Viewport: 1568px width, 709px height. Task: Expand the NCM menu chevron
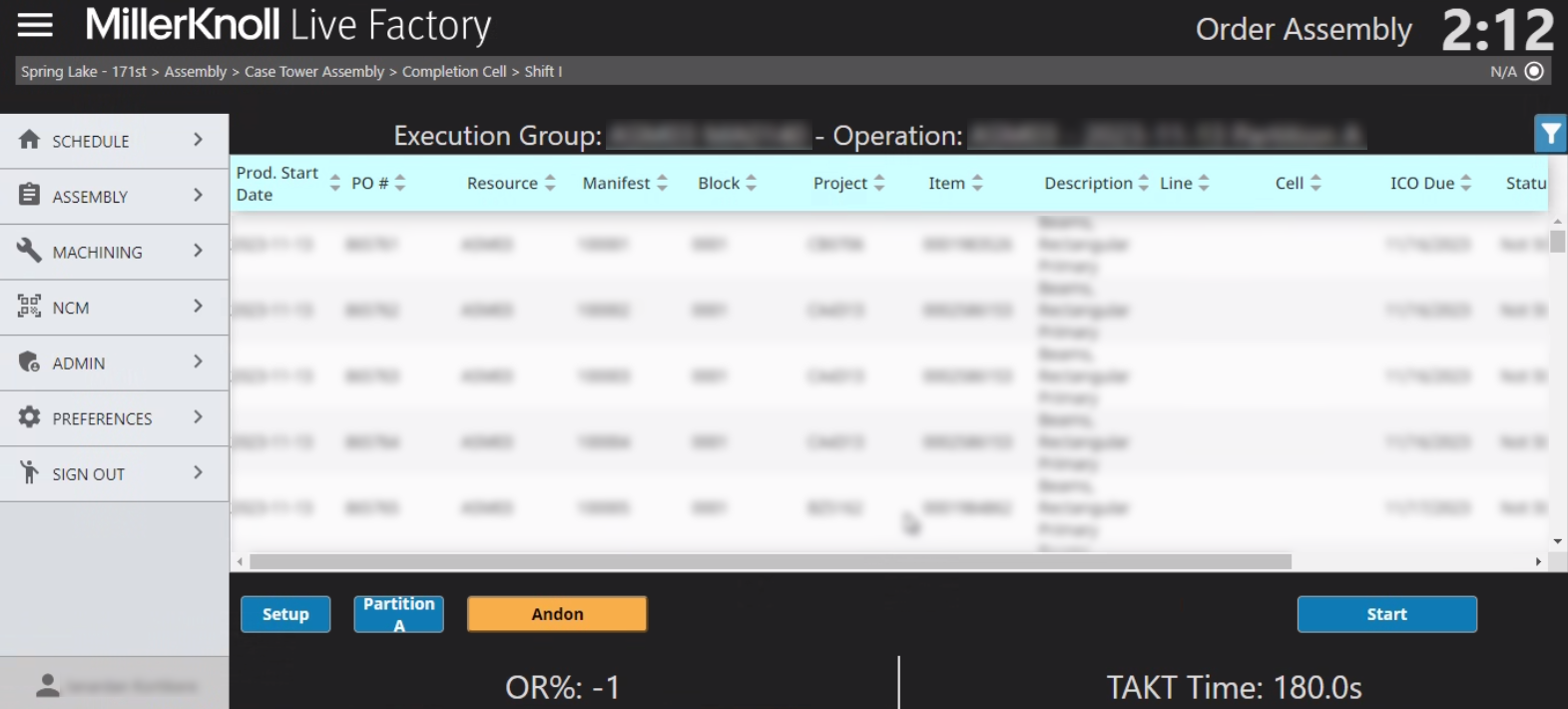click(x=198, y=306)
